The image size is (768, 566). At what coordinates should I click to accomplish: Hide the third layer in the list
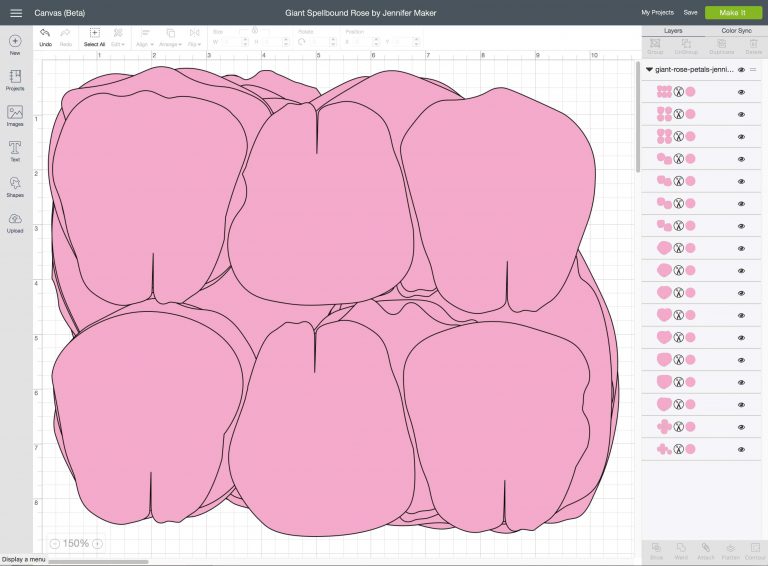click(741, 137)
